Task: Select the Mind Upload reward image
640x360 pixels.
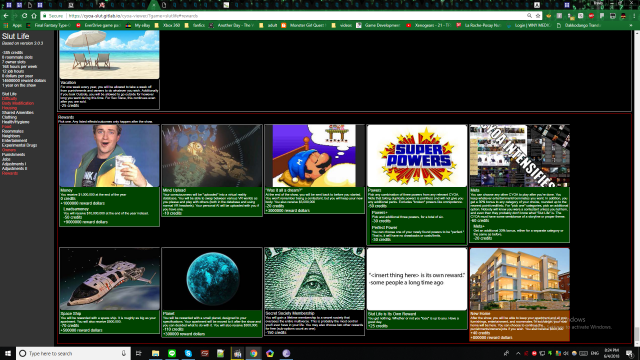Action: pyautogui.click(x=212, y=156)
